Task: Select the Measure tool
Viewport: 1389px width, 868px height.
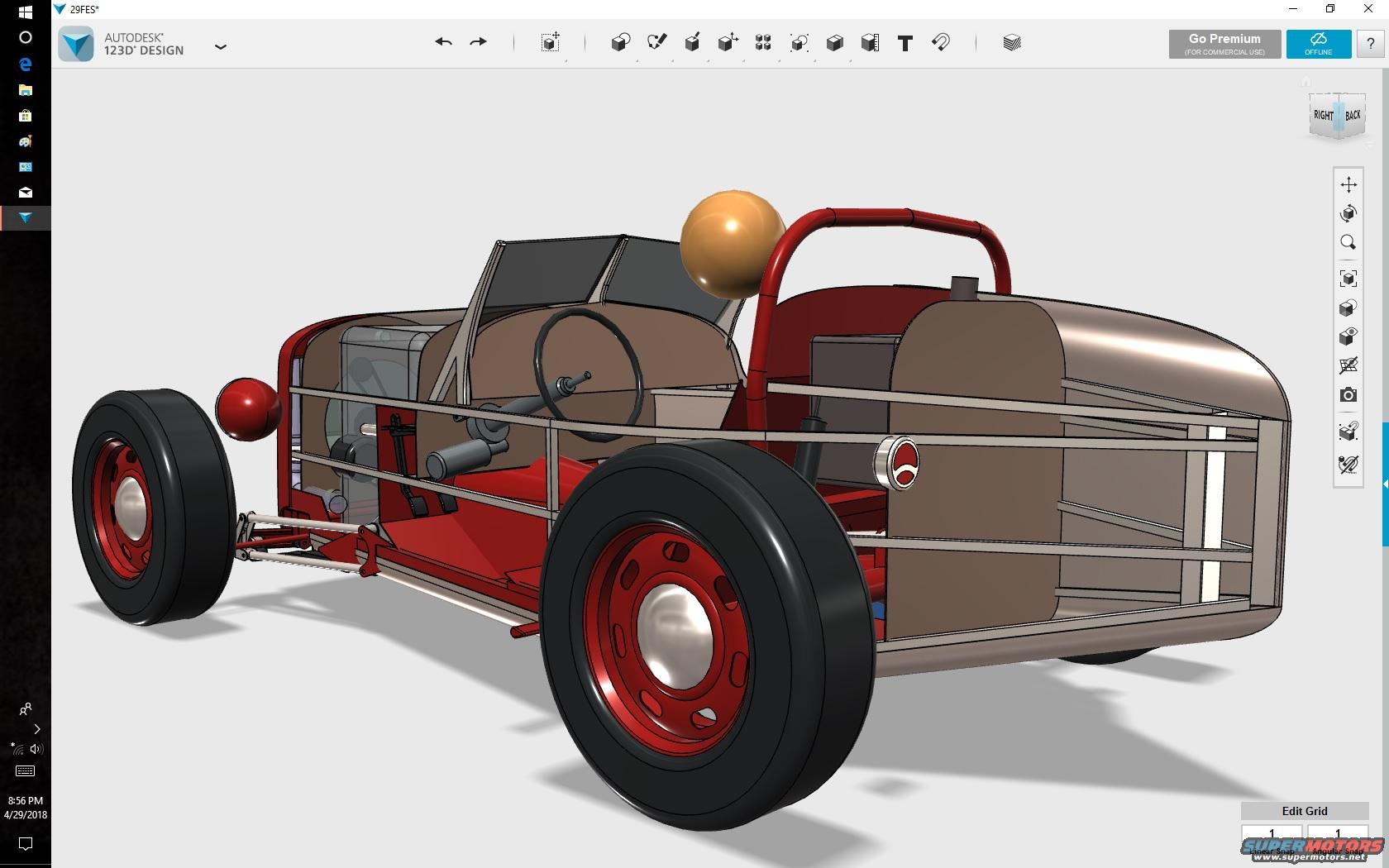Action: pyautogui.click(x=870, y=43)
